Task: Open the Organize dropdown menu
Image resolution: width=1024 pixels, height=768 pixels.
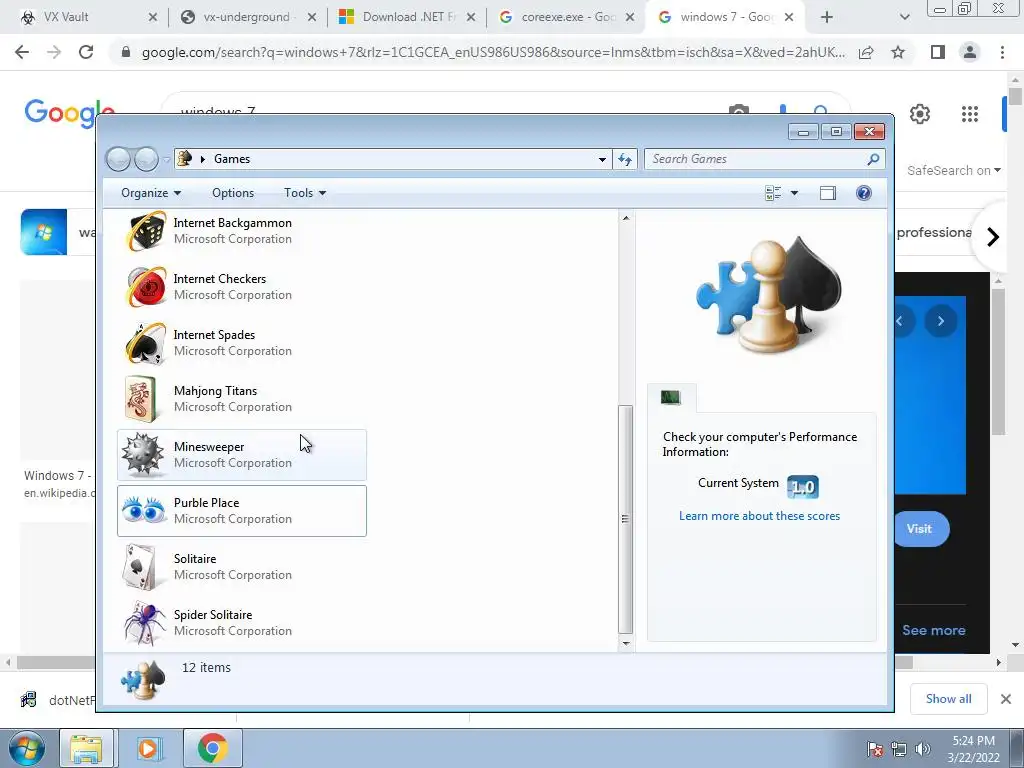Action: point(151,193)
